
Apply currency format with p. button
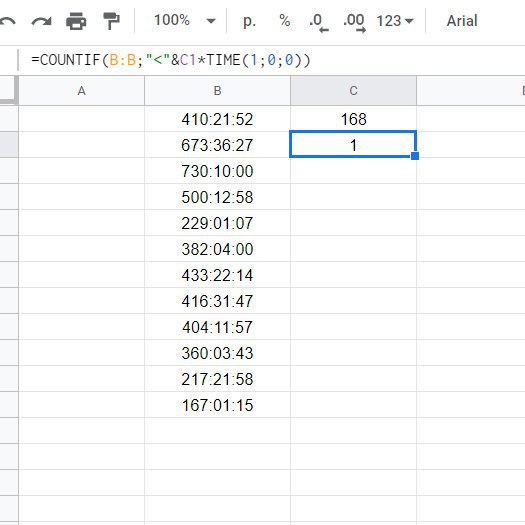[x=249, y=21]
